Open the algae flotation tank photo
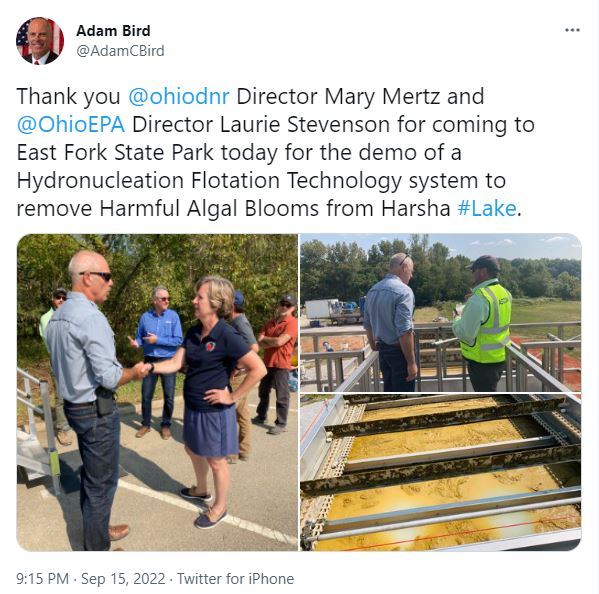The image size is (599, 594). 441,472
